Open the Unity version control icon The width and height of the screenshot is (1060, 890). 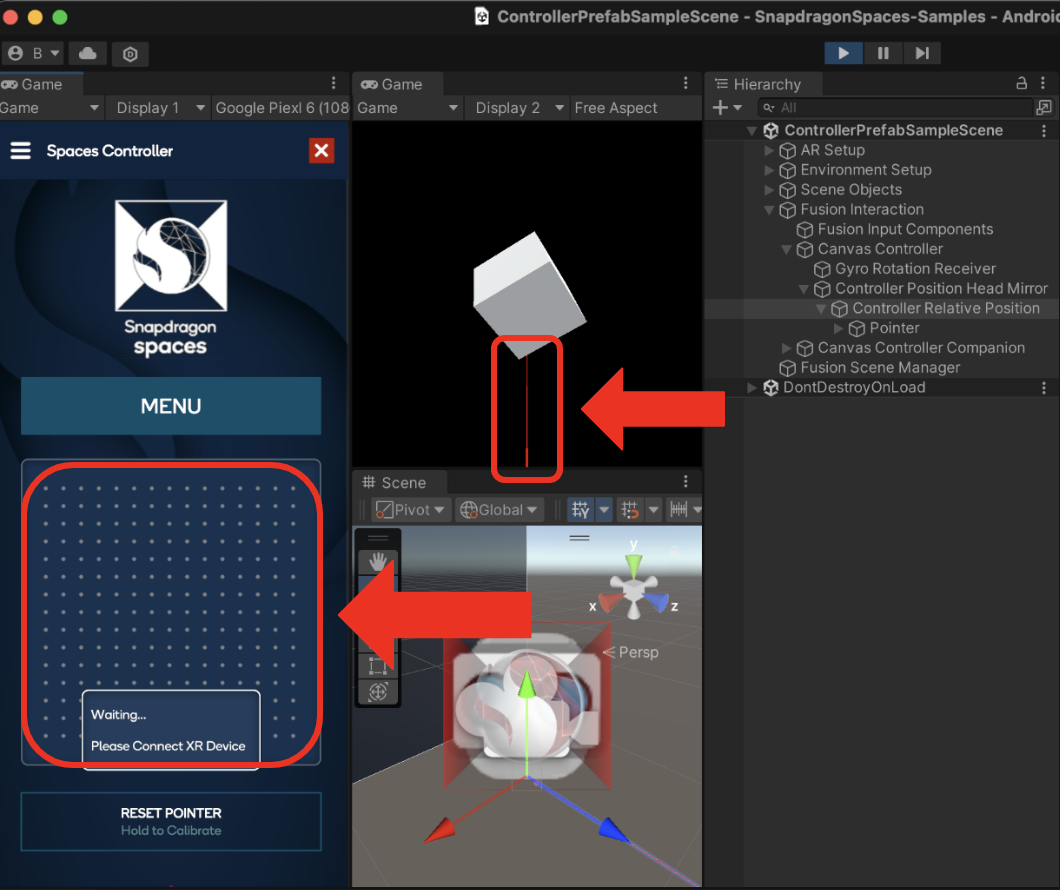coord(130,54)
